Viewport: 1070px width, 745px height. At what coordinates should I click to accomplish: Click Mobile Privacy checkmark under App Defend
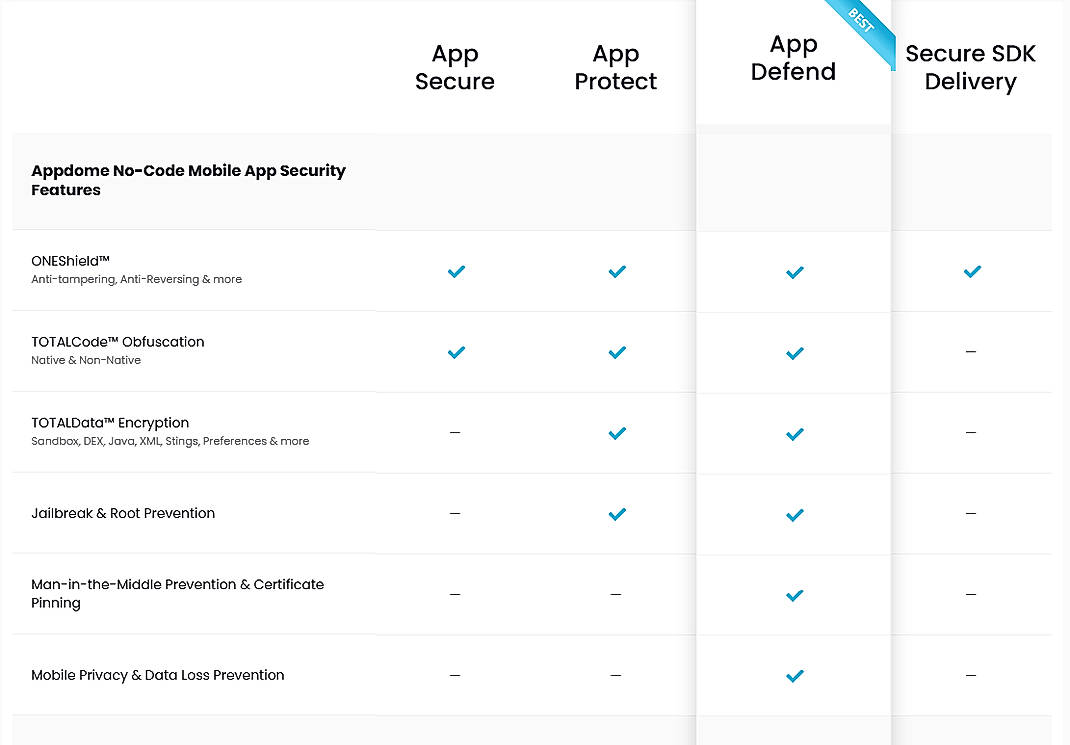point(794,676)
